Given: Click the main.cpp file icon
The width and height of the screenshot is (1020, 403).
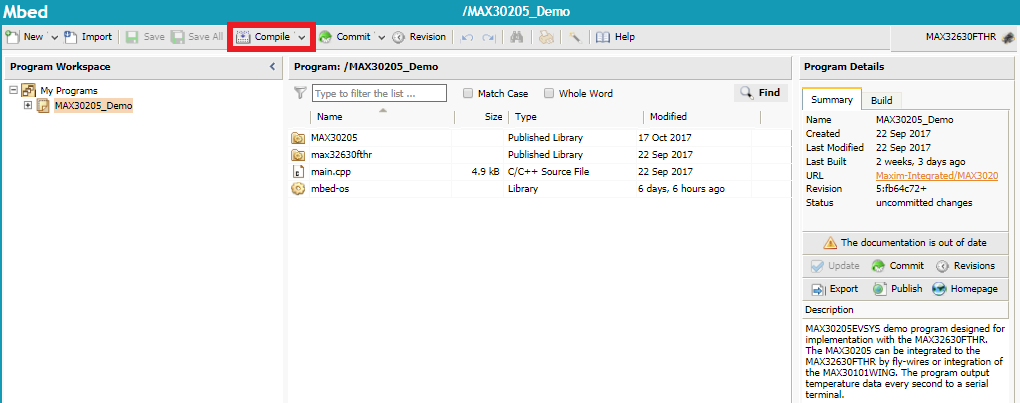Looking at the screenshot, I should (x=298, y=172).
